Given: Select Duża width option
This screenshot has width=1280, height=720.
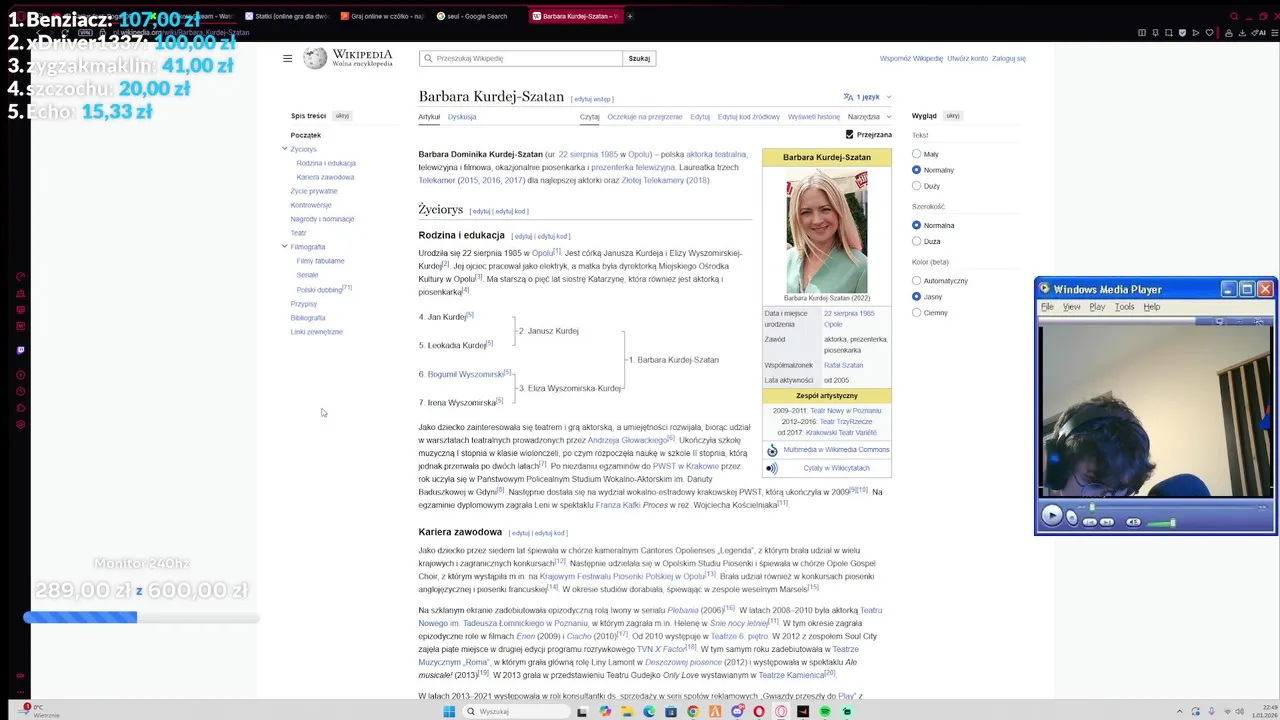Looking at the screenshot, I should pyautogui.click(x=916, y=241).
